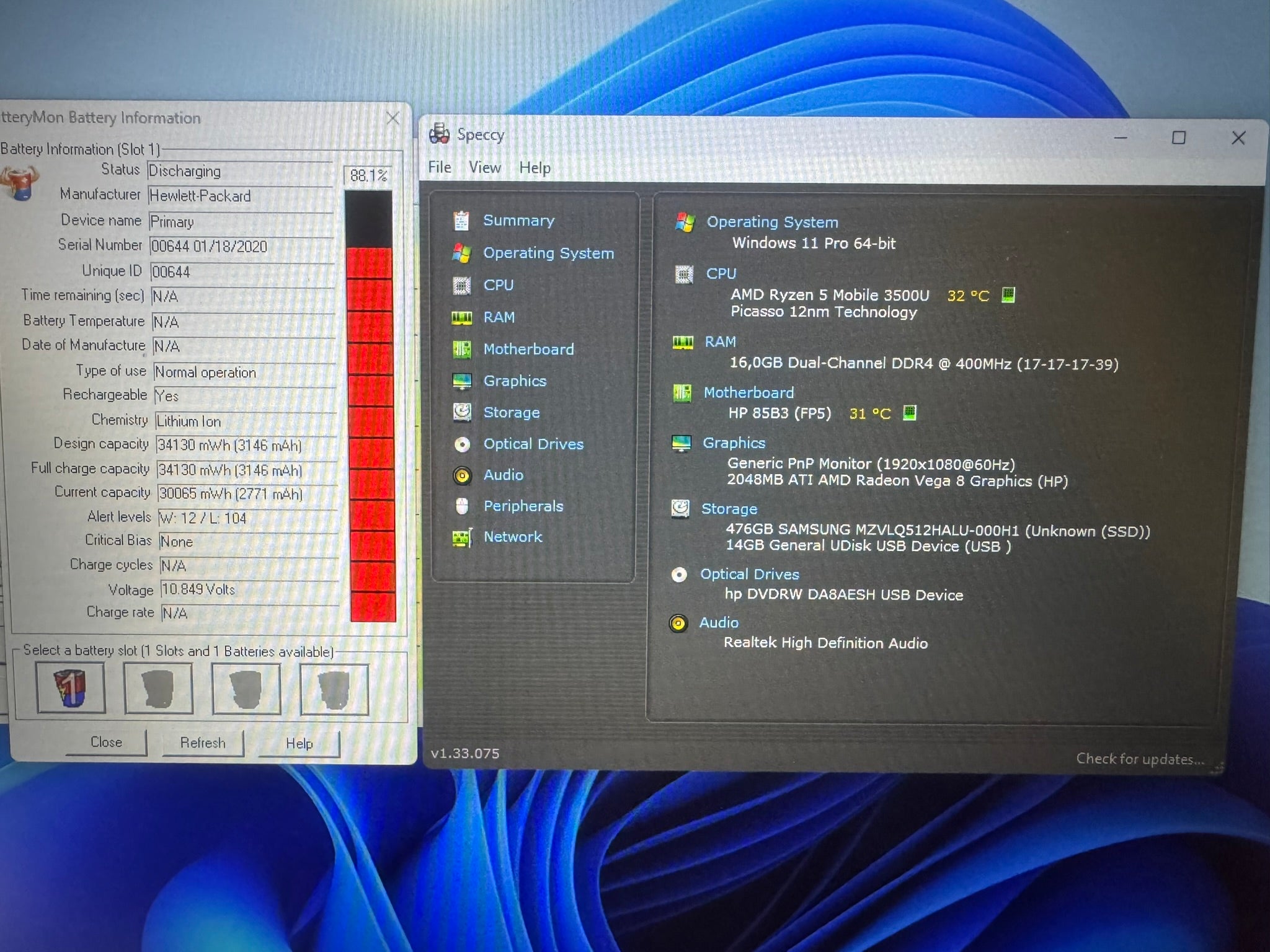
Task: Click the BatteryMon battery mascot icon
Action: pos(20,183)
